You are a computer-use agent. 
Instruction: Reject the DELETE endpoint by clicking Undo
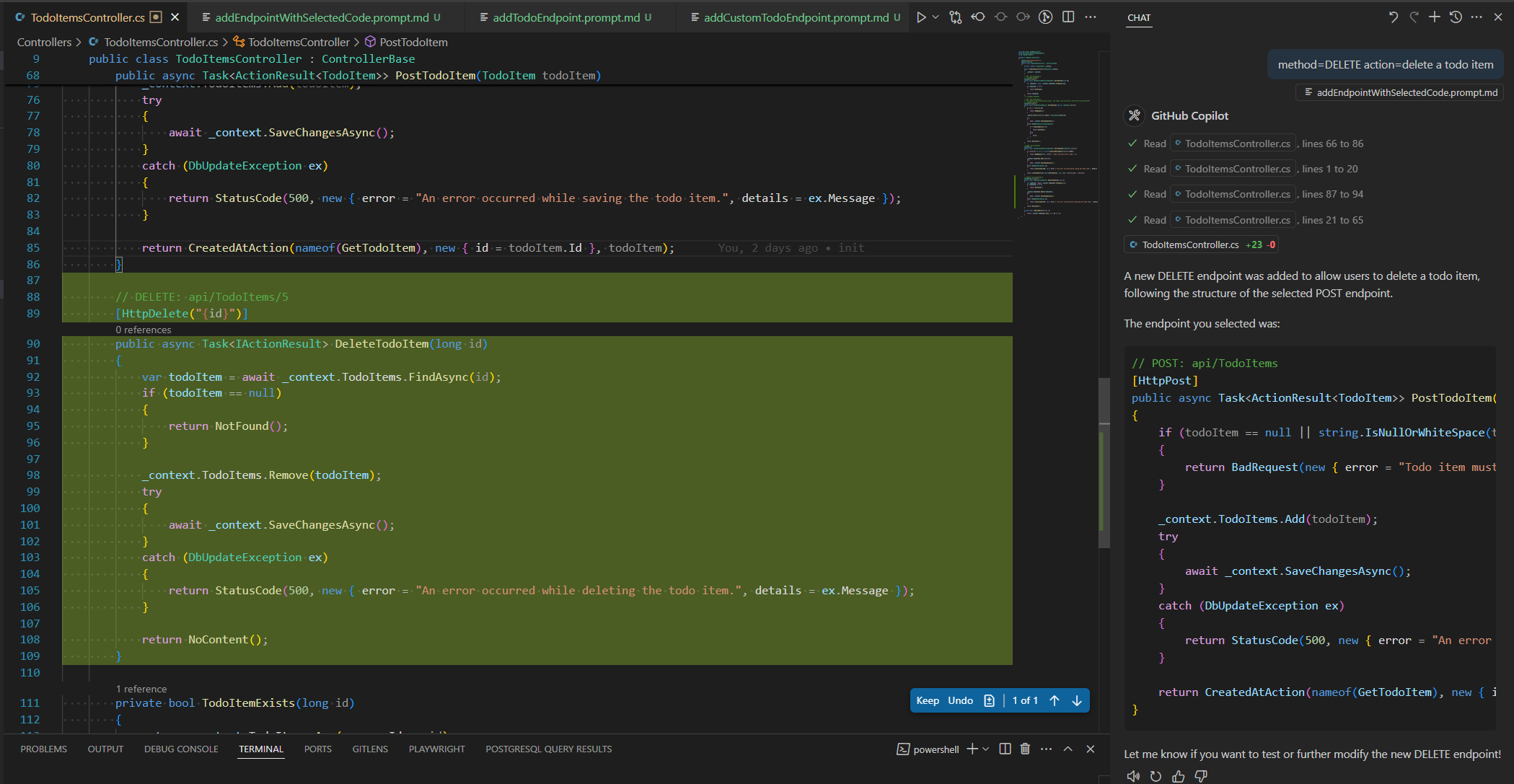pyautogui.click(x=960, y=700)
